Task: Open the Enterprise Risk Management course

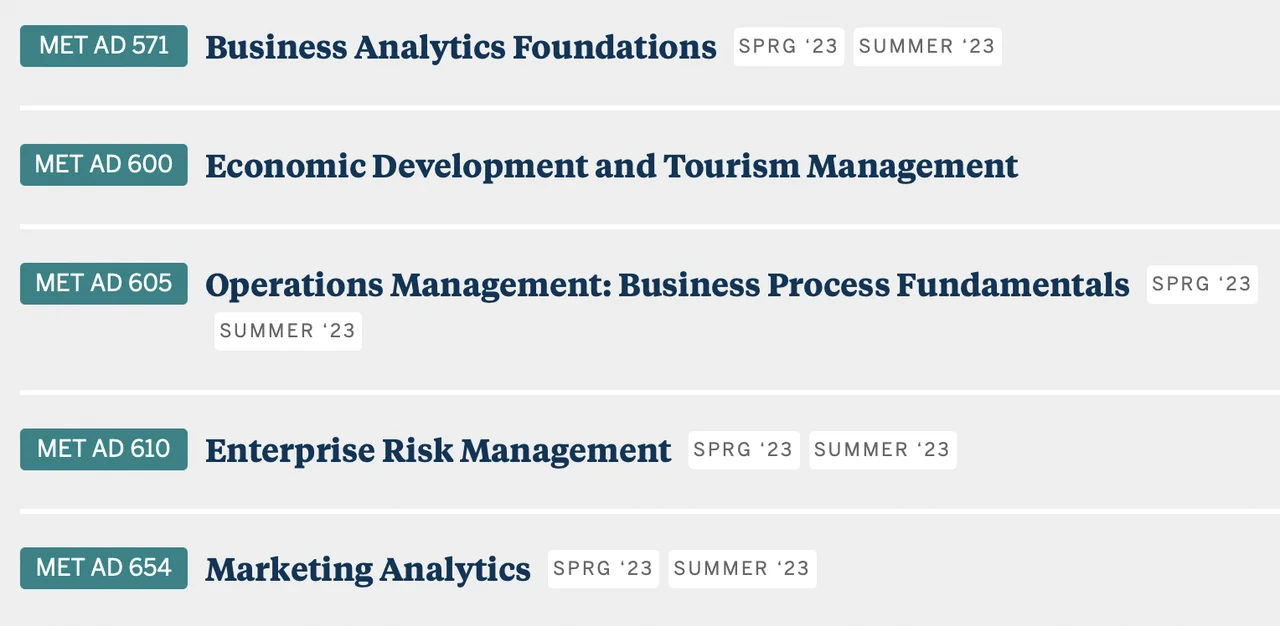Action: pyautogui.click(x=438, y=450)
